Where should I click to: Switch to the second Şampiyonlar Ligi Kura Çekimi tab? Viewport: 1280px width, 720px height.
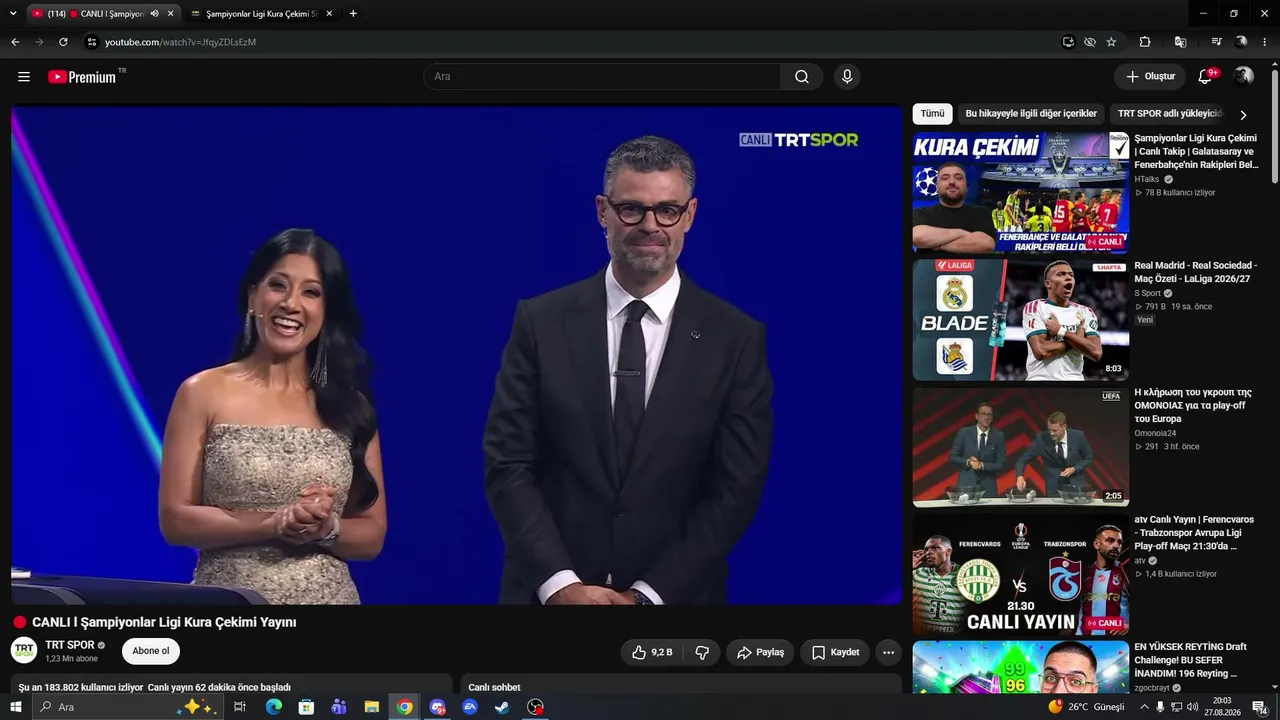click(x=262, y=14)
